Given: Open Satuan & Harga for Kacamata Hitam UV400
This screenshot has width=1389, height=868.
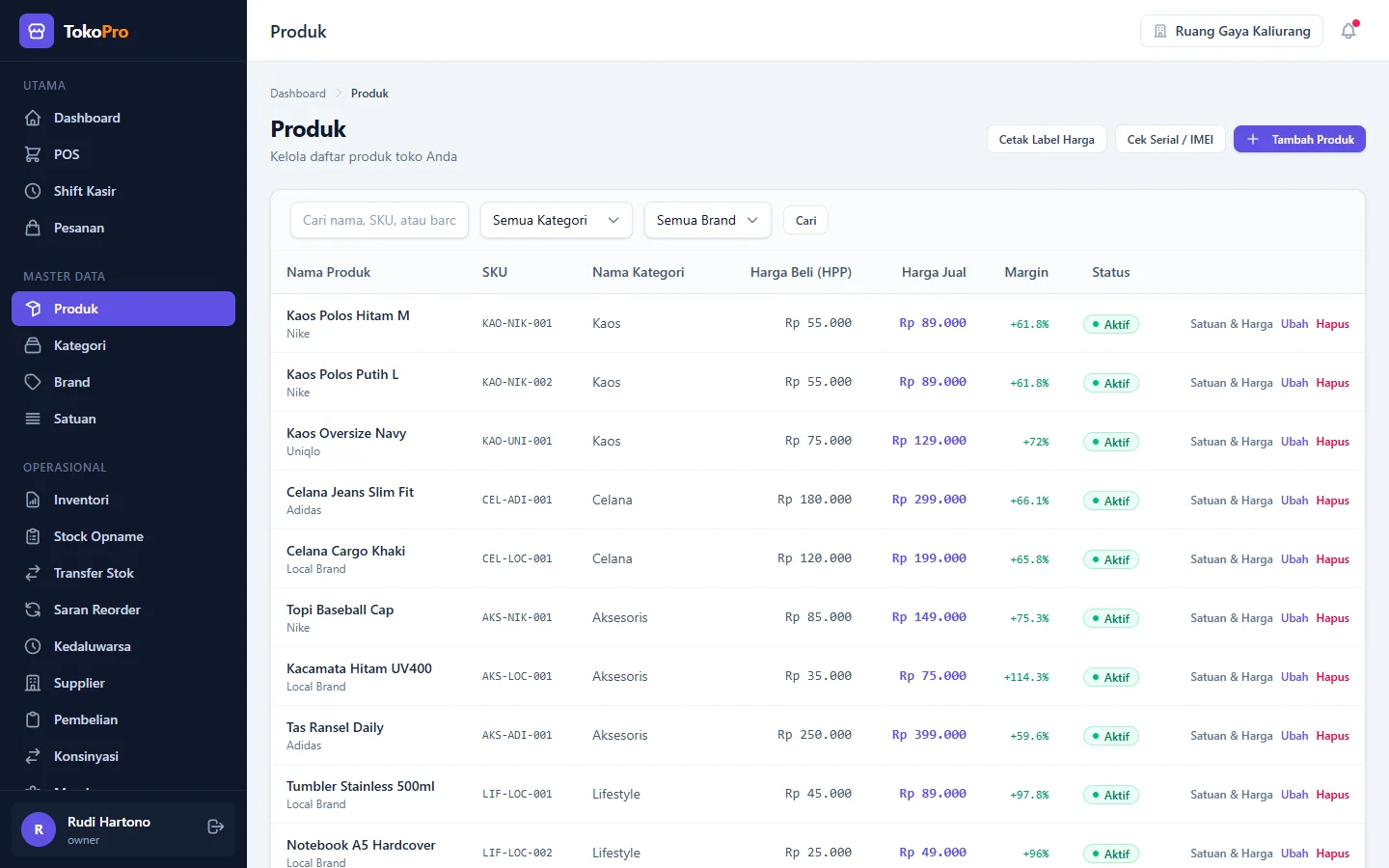Looking at the screenshot, I should 1232,677.
